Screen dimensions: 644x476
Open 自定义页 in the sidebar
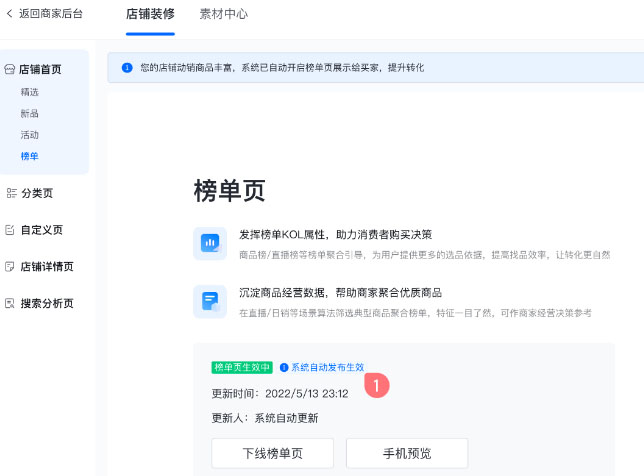[x=42, y=230]
